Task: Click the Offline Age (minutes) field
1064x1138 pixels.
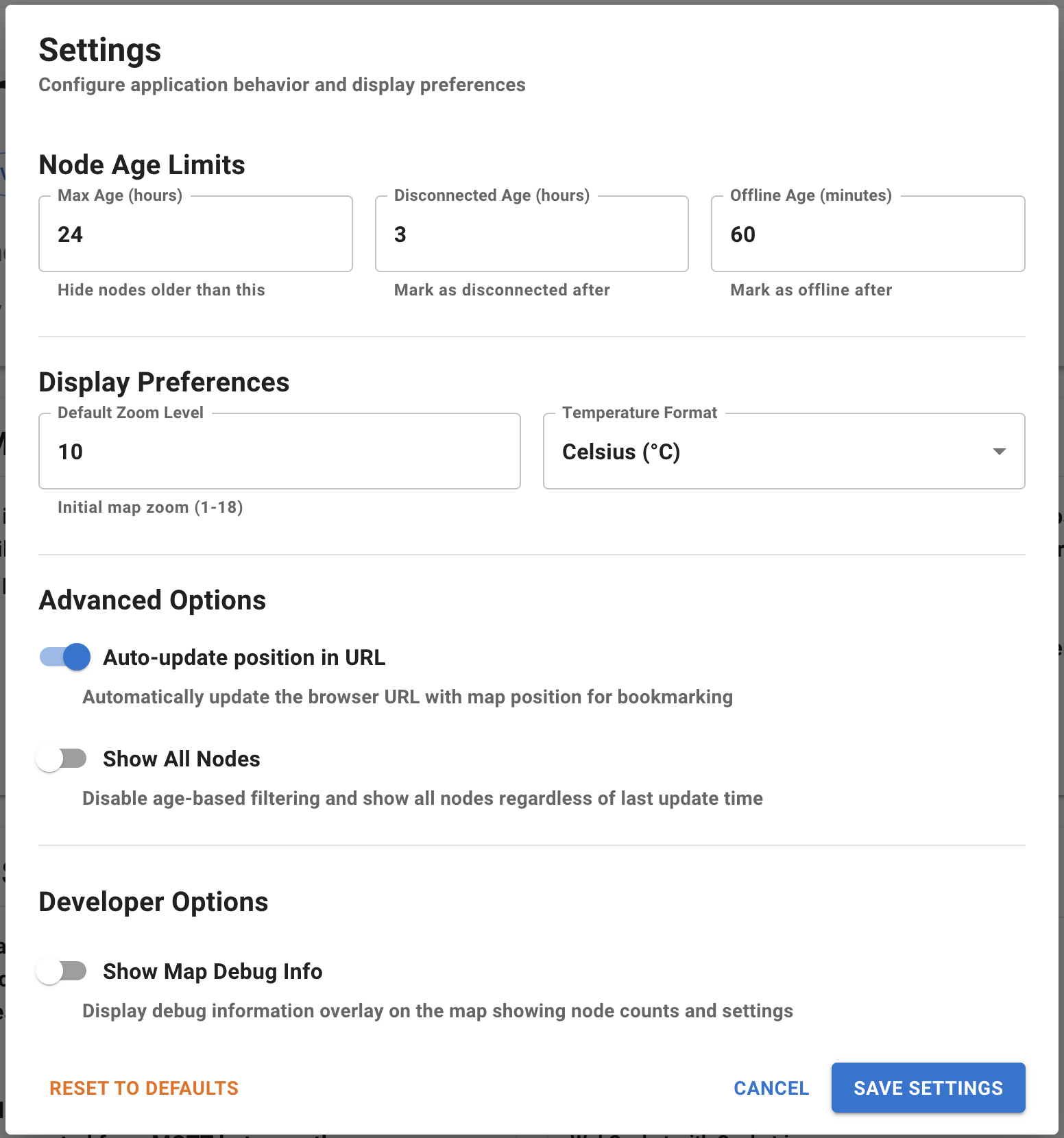Action: [867, 234]
